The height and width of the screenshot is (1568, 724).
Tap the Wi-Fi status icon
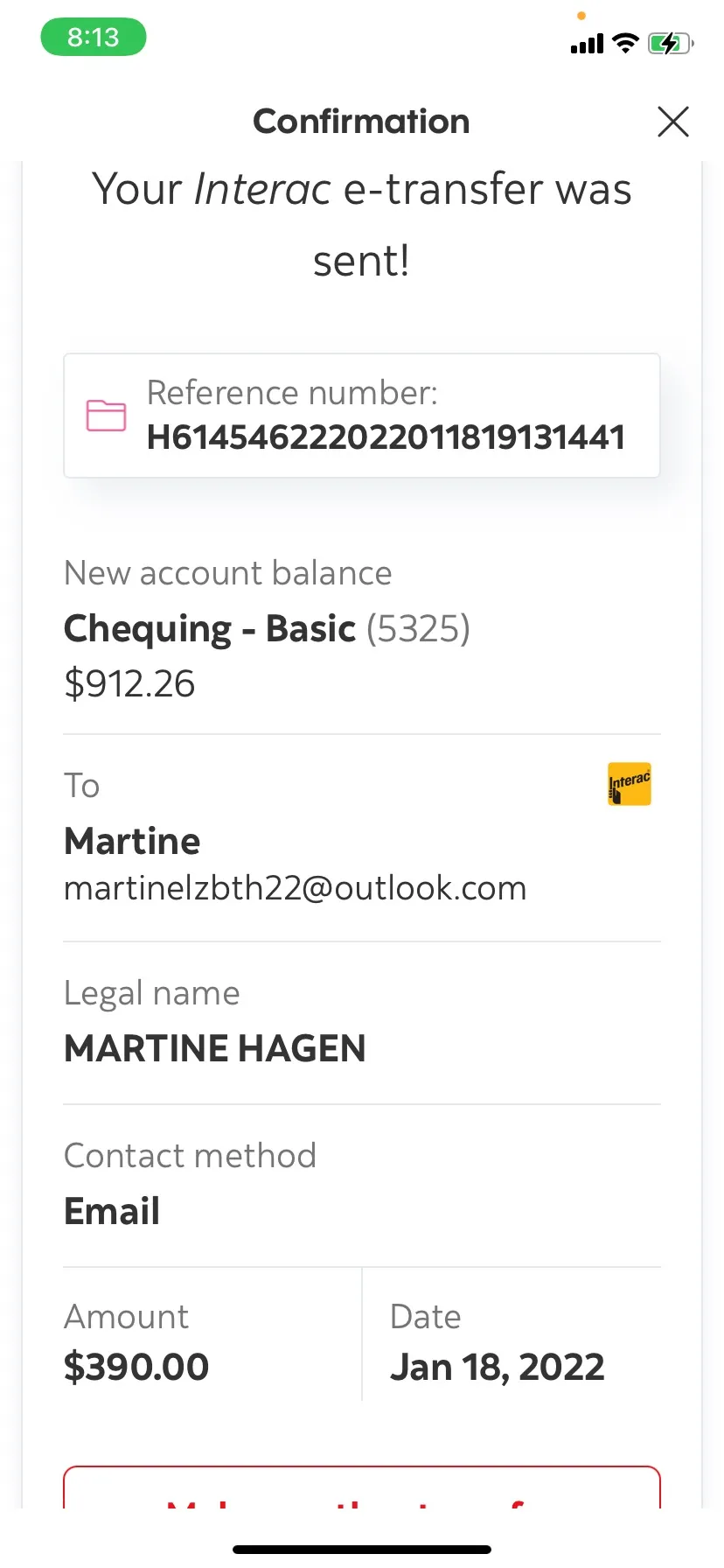point(625,43)
